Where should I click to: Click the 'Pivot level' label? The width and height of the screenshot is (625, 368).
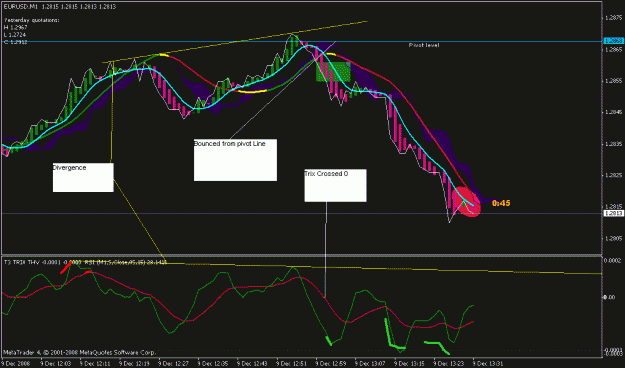click(424, 45)
